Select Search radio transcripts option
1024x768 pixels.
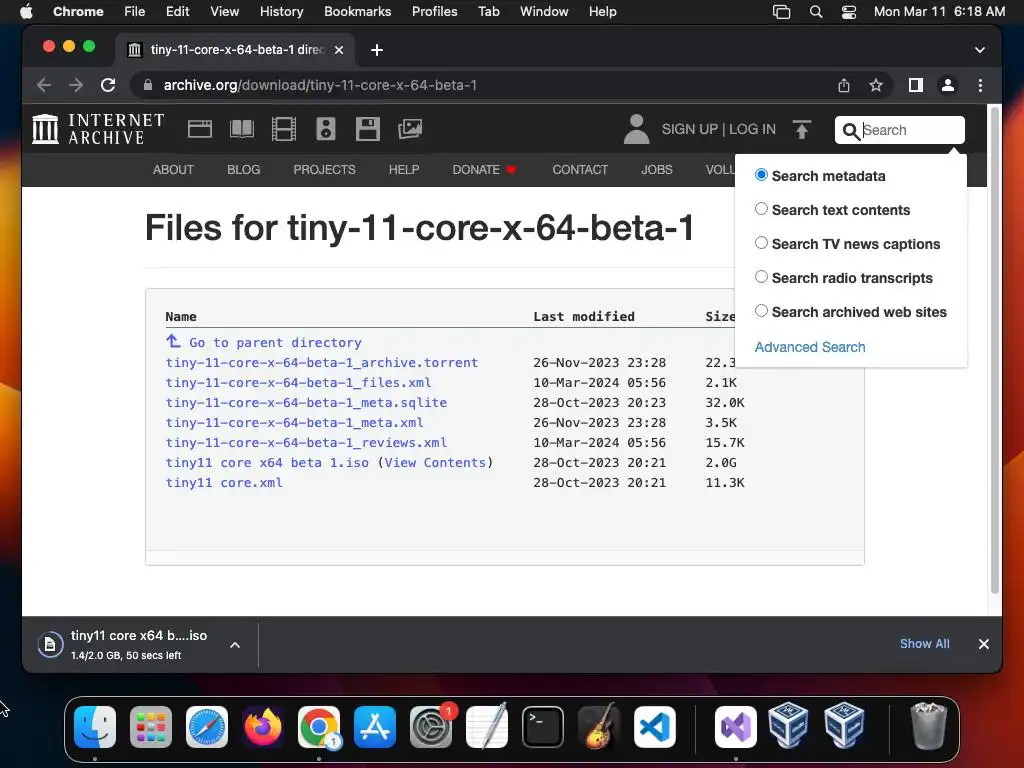click(761, 277)
